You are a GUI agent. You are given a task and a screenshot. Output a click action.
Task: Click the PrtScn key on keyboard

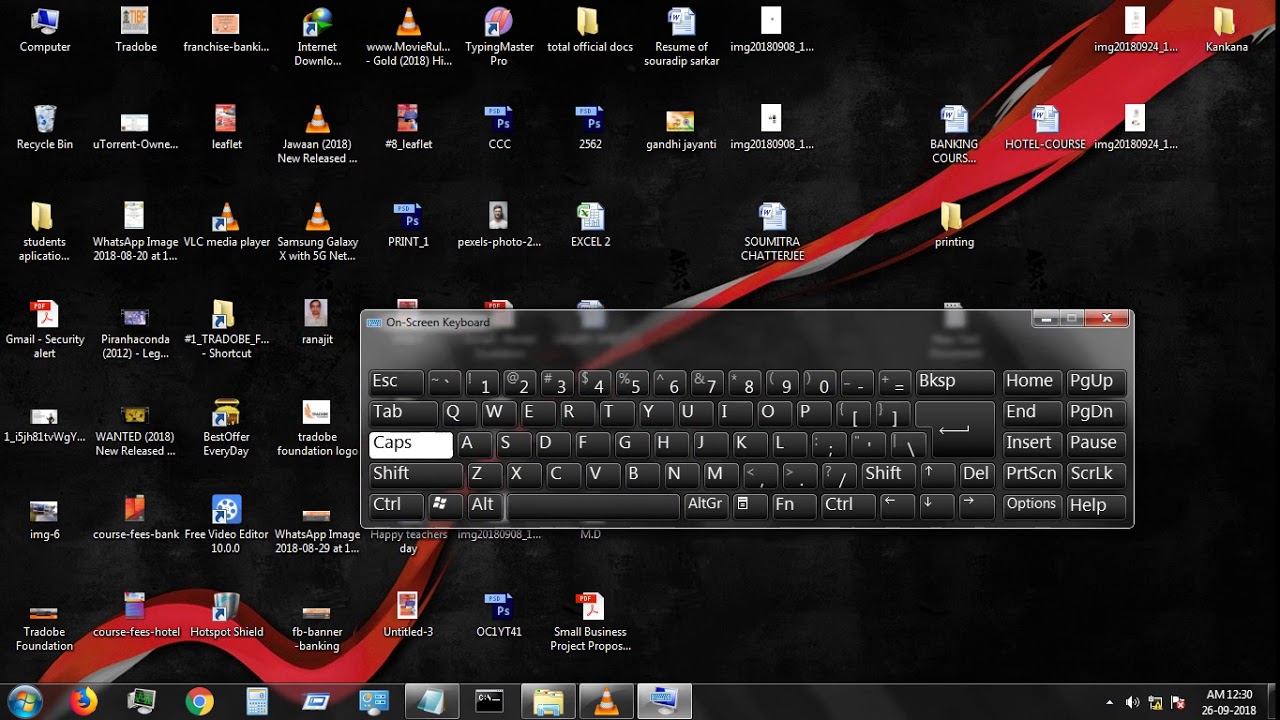[x=1031, y=475]
